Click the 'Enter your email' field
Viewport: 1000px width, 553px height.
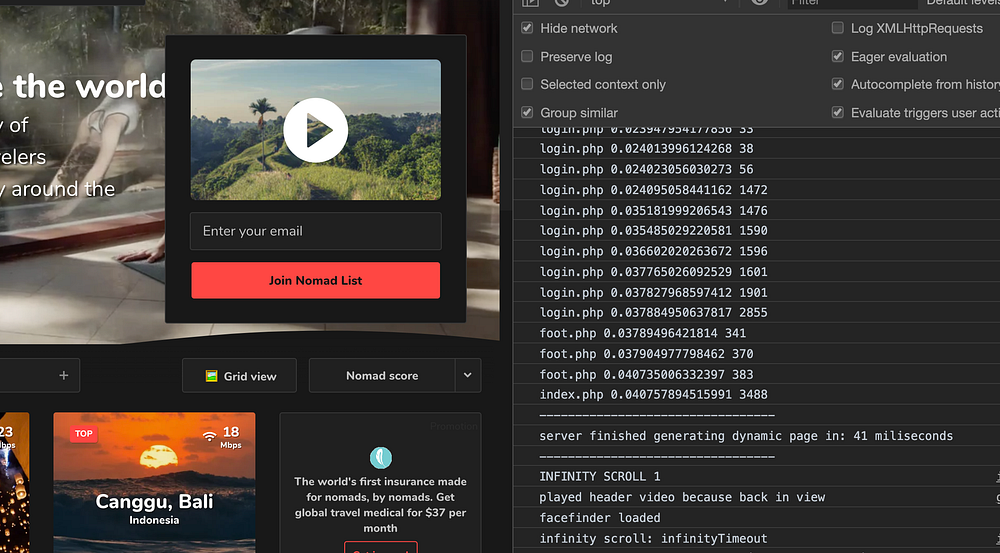click(x=316, y=231)
